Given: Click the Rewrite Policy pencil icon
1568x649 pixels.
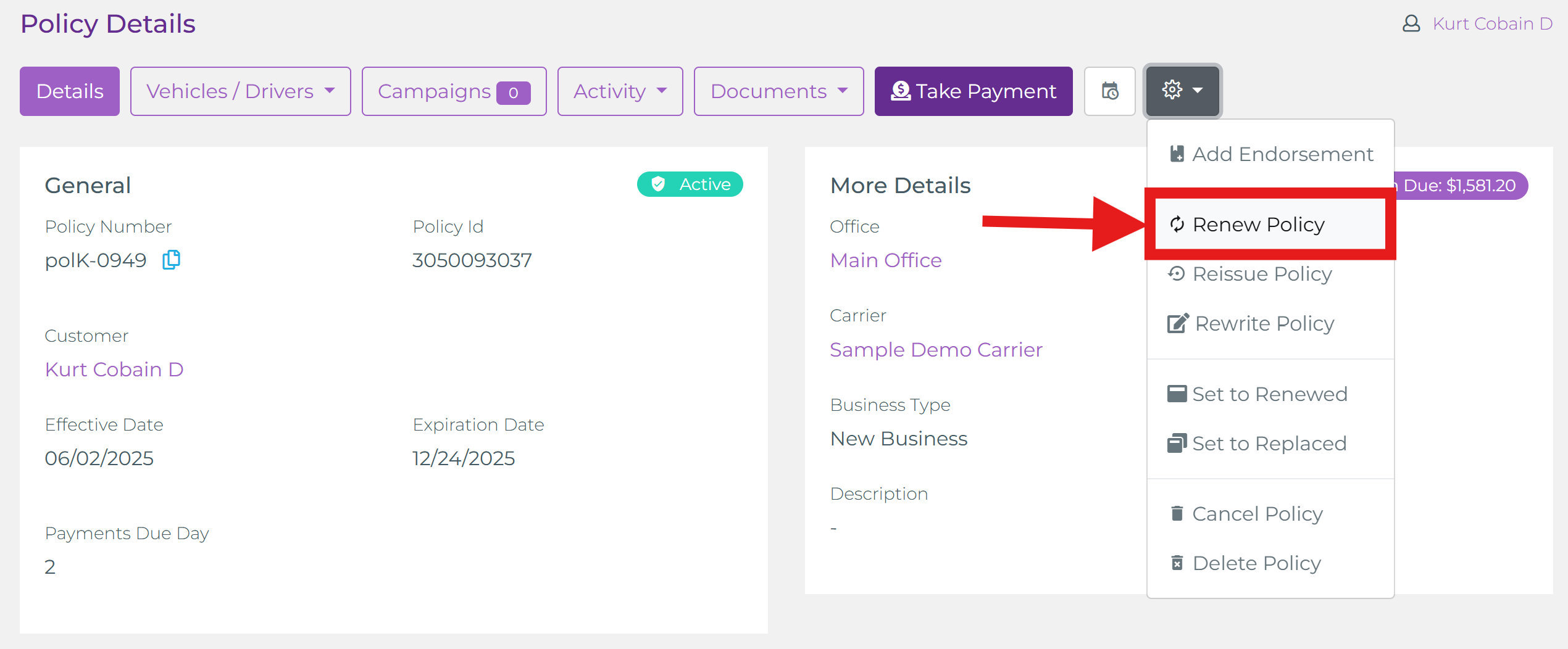Looking at the screenshot, I should [x=1177, y=323].
